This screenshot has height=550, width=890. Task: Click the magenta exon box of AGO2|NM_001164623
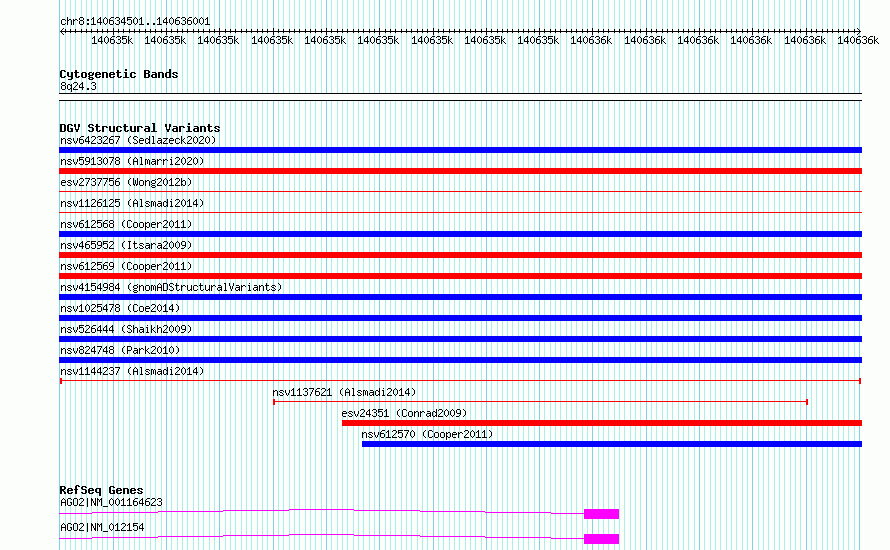602,514
